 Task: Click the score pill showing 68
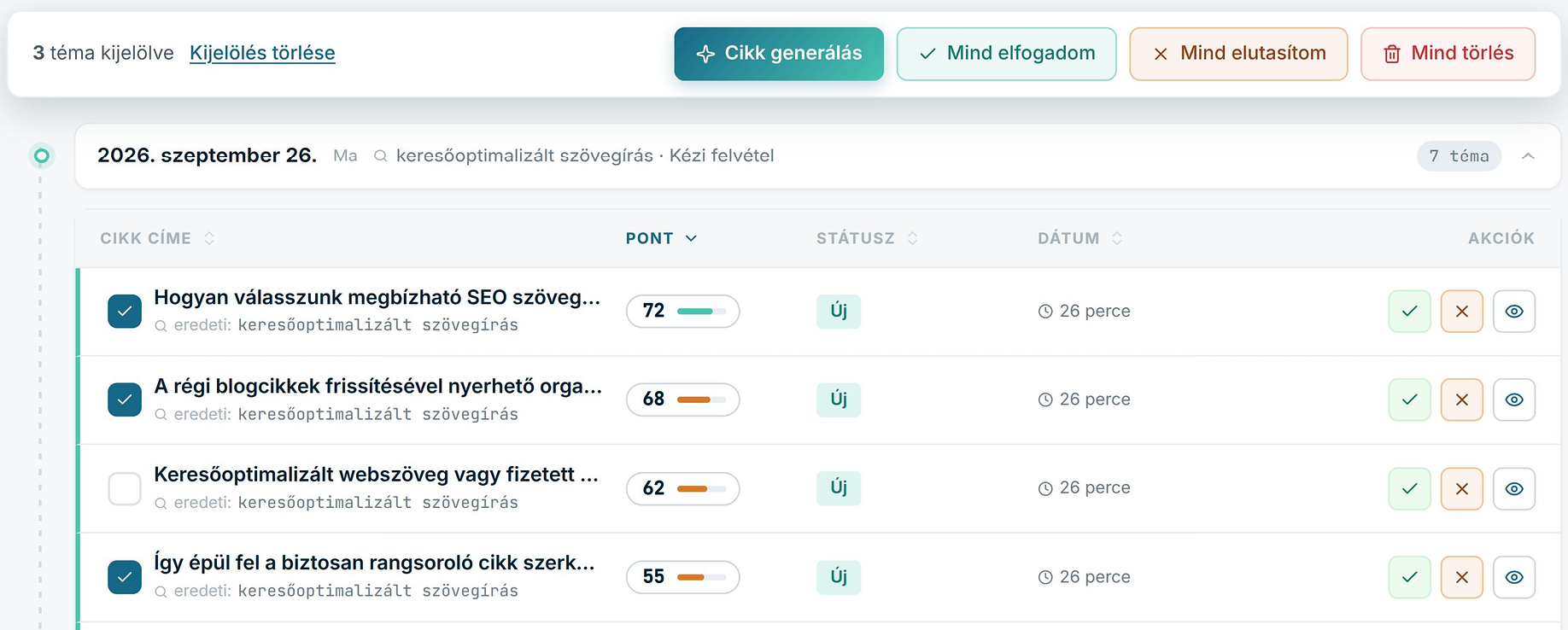tap(682, 400)
